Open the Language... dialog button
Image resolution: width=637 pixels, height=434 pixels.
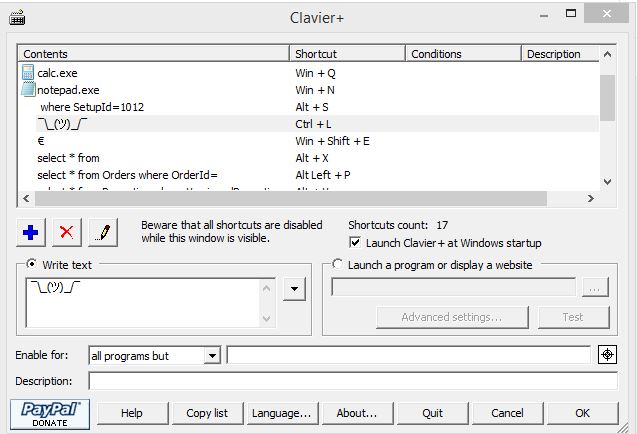(282, 413)
